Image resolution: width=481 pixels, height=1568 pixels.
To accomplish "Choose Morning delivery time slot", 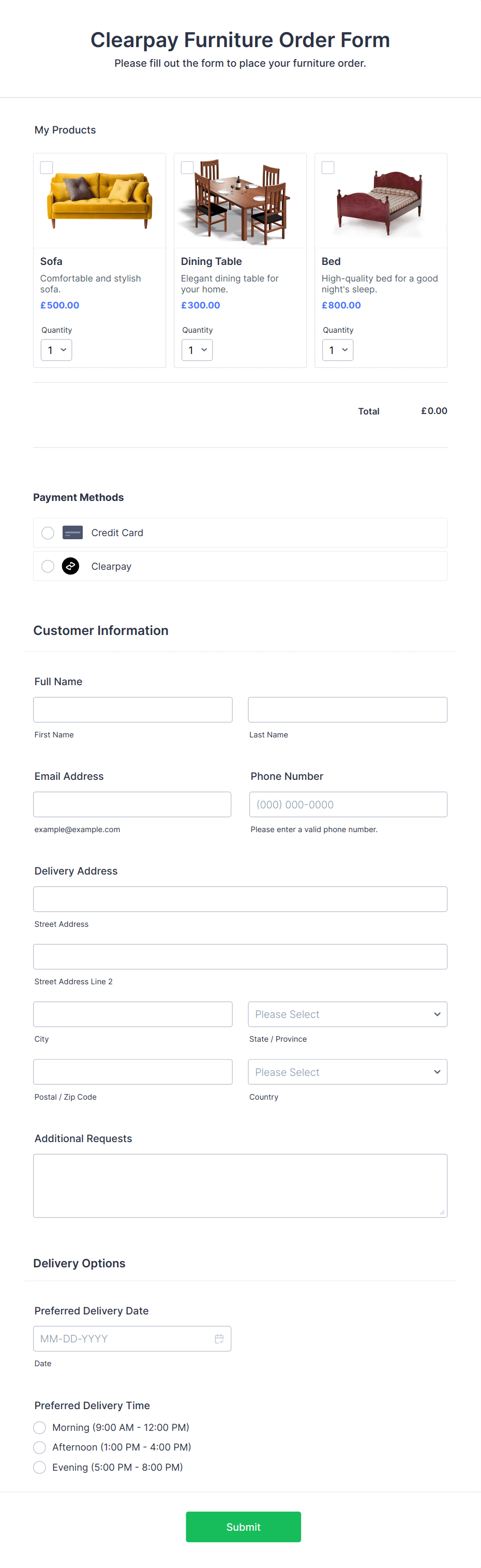I will pos(39,1427).
